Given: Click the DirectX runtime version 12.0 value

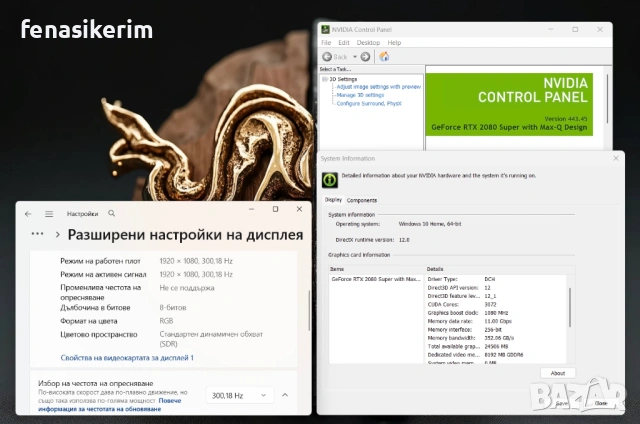Looking at the screenshot, I should pyautogui.click(x=404, y=240).
